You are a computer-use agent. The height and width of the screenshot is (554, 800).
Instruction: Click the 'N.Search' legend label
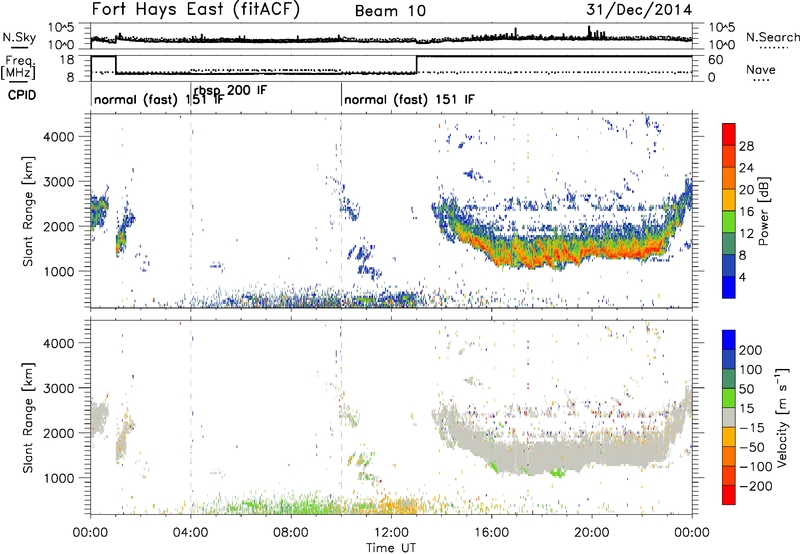tap(773, 37)
